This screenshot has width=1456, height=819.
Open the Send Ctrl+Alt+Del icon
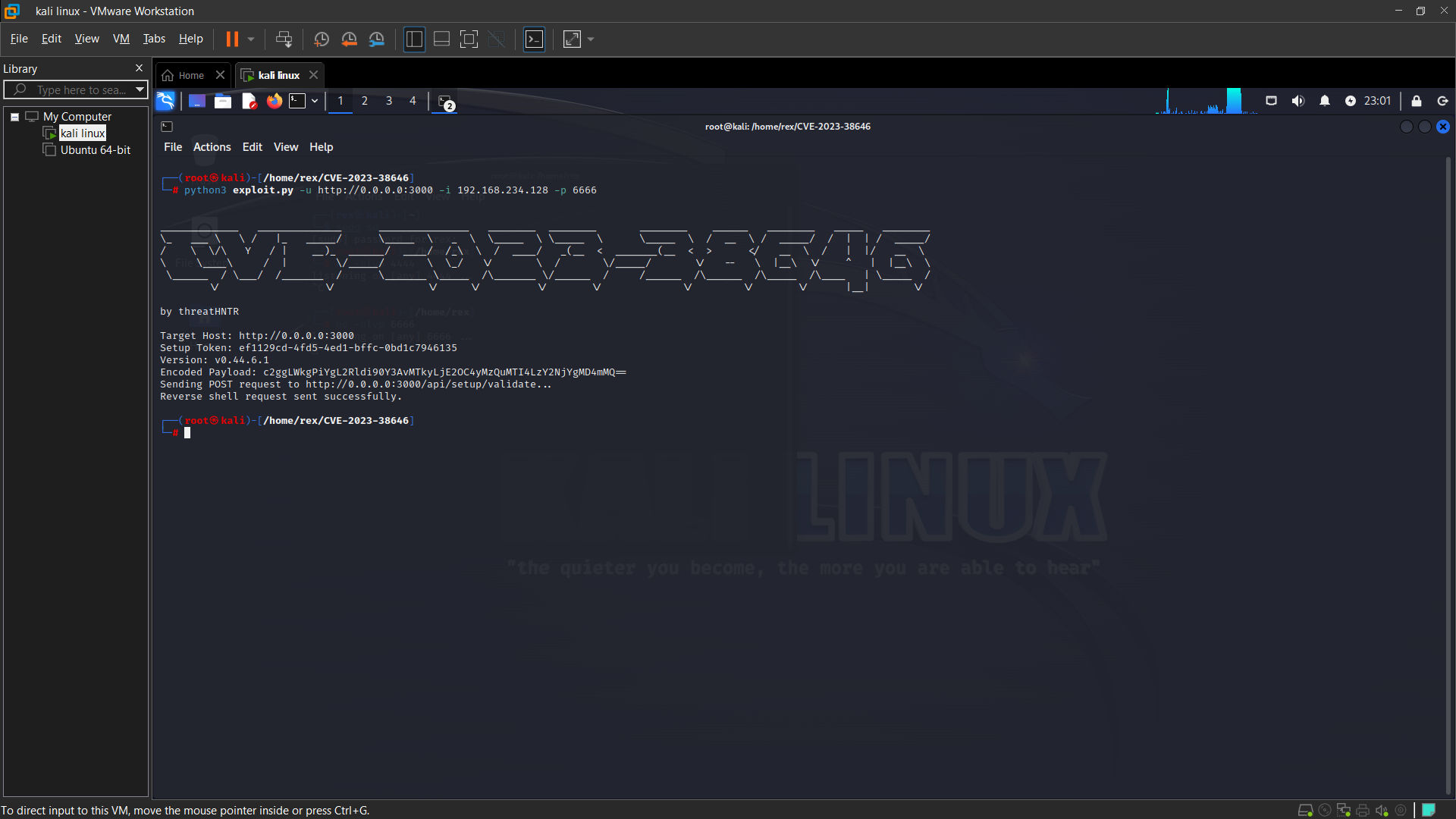(x=284, y=39)
